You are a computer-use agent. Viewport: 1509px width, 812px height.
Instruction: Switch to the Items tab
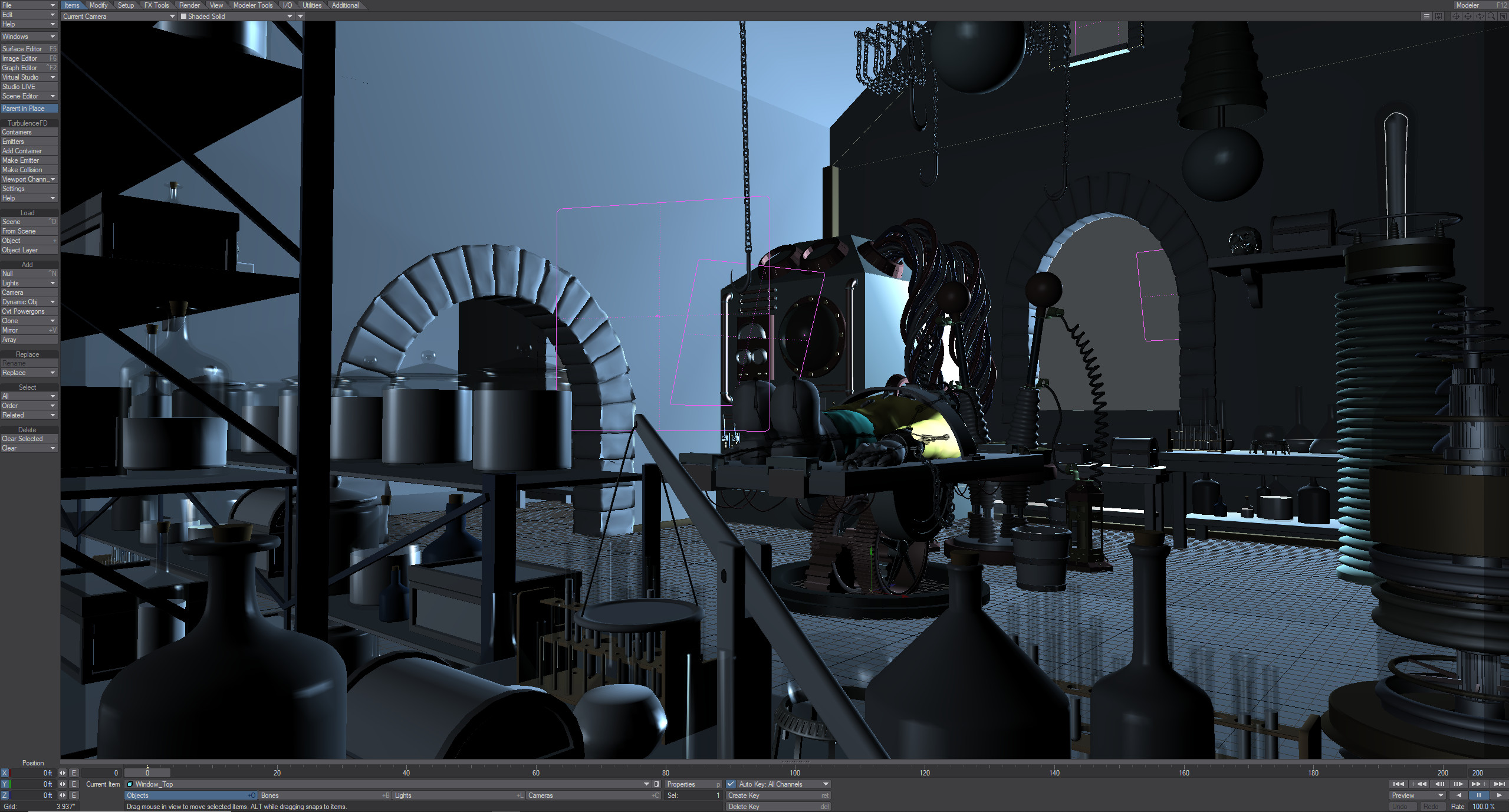(72, 5)
